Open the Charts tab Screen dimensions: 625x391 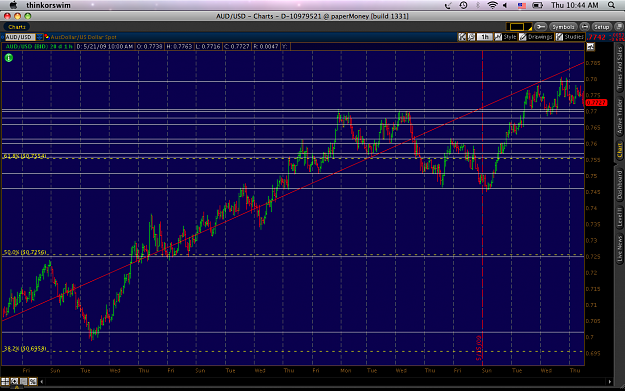pos(17,27)
